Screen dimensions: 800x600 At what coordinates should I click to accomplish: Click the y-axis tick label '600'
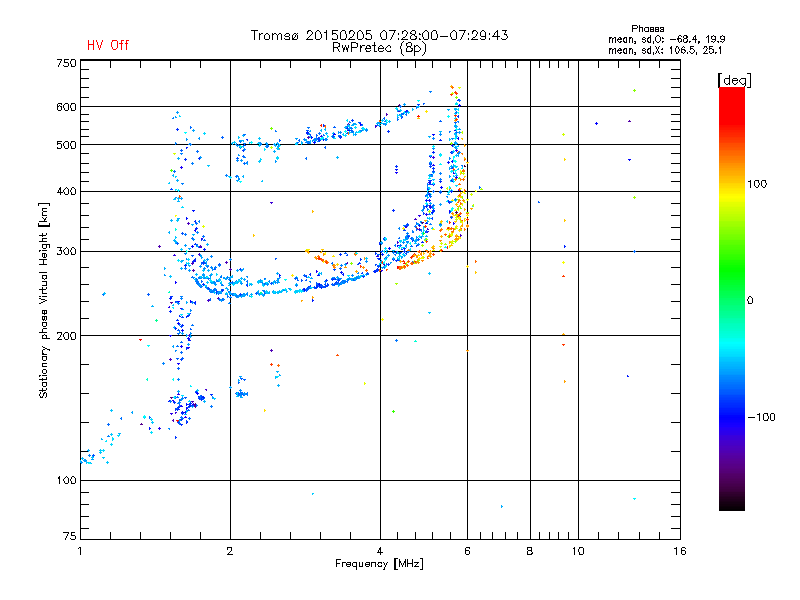point(66,107)
